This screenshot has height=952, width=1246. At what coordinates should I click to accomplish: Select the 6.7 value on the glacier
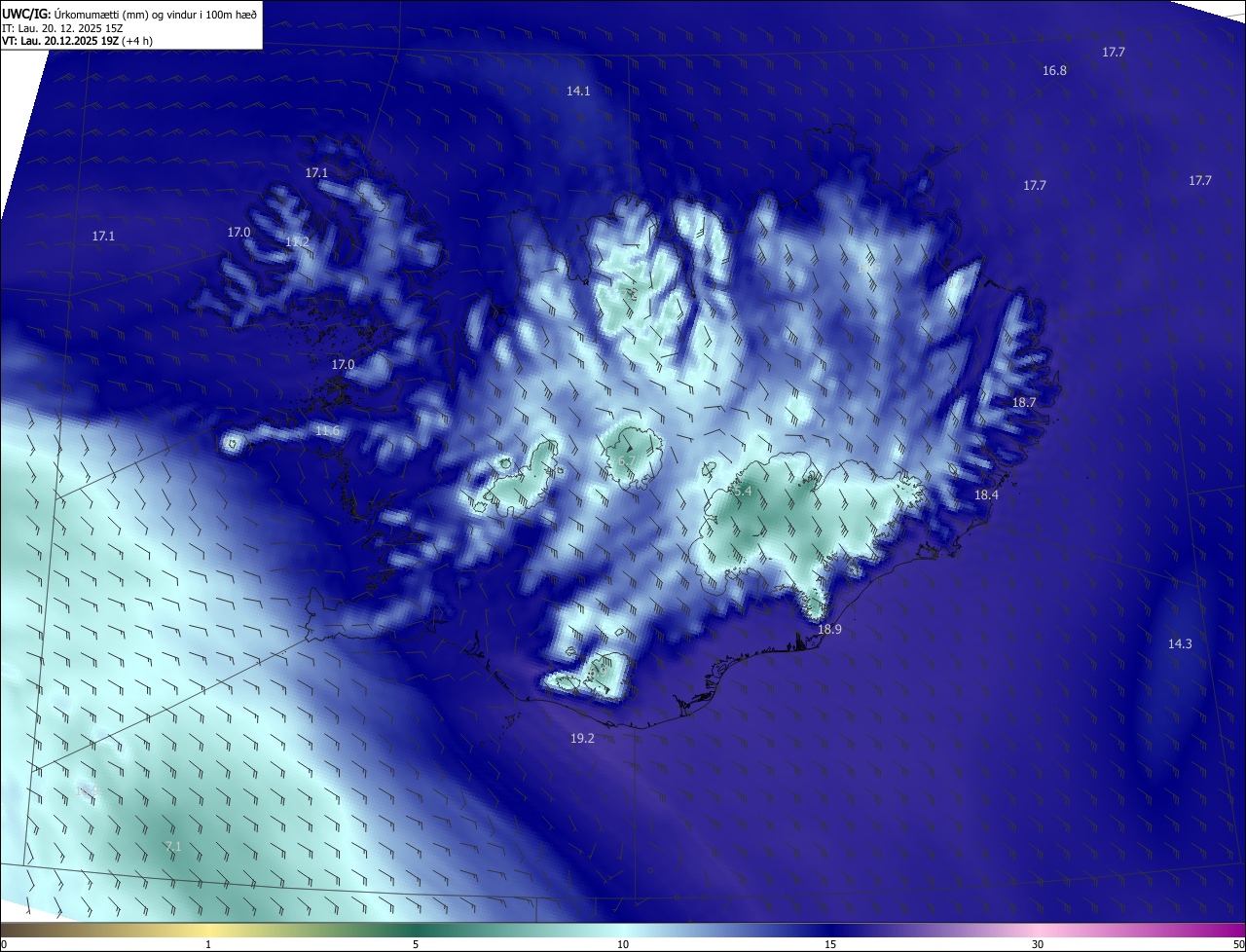point(625,461)
